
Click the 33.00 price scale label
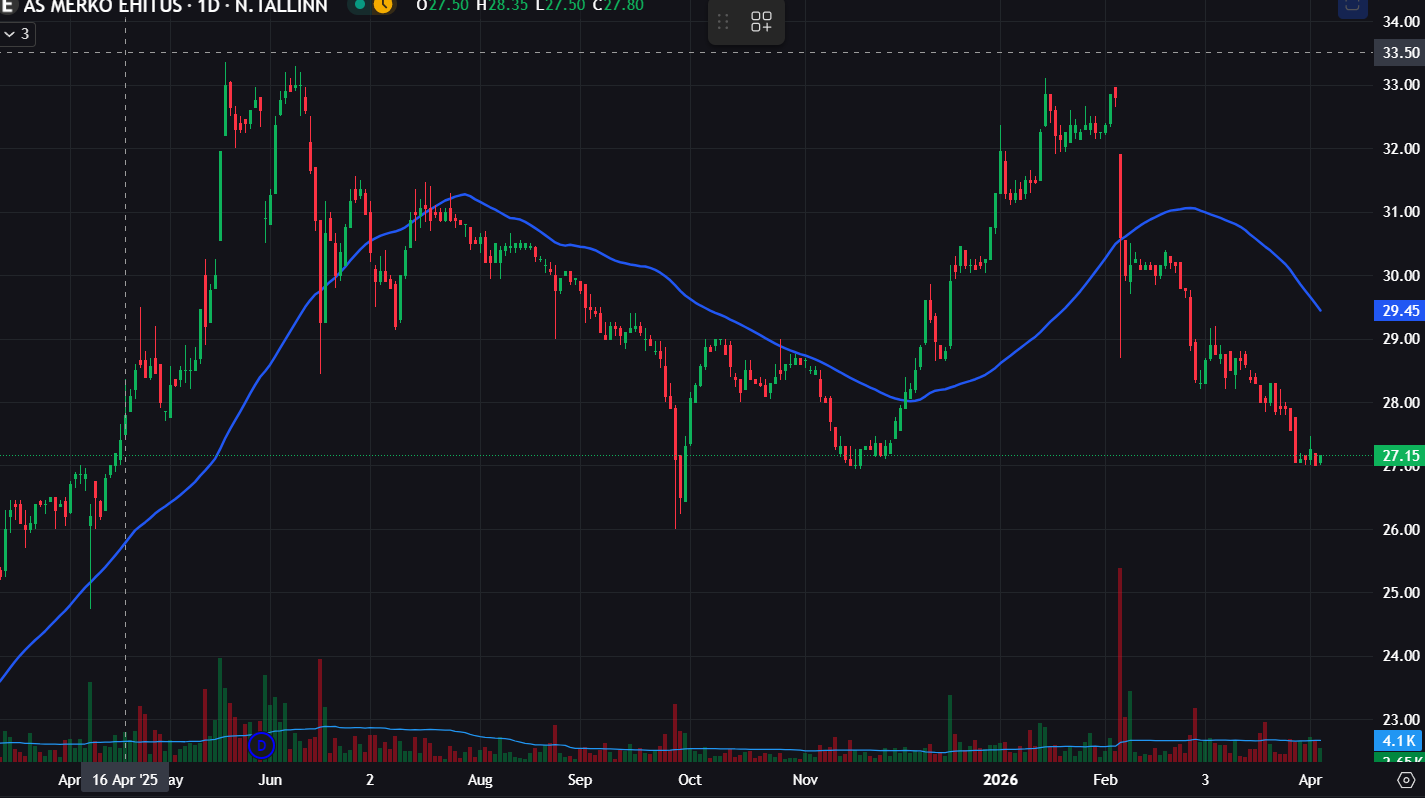(1401, 85)
